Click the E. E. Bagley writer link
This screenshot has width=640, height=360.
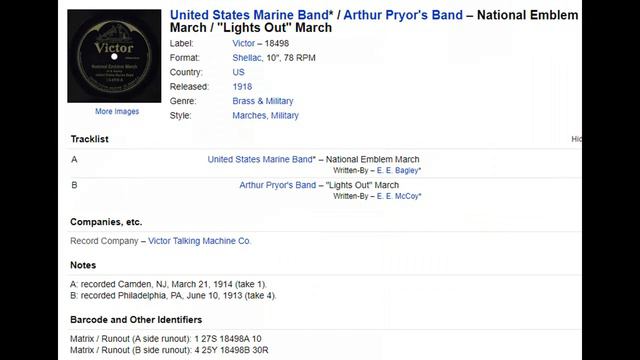tap(397, 171)
